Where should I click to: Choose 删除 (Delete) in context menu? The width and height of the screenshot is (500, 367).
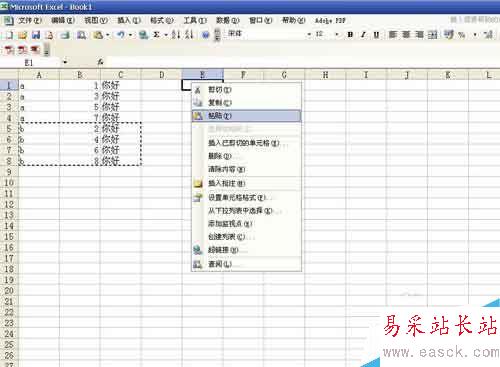click(246, 156)
